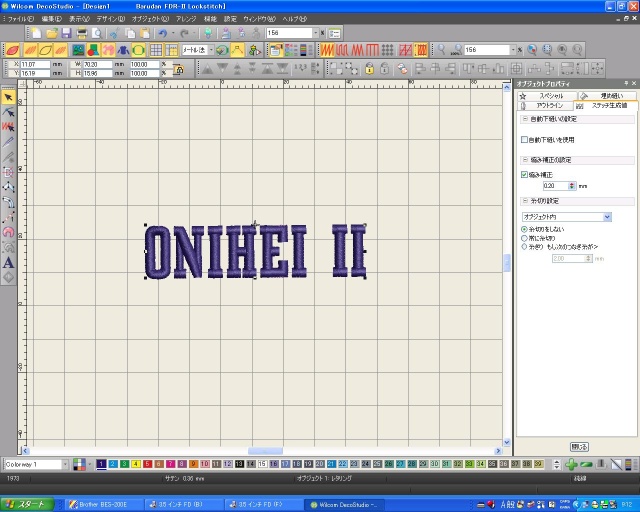Click the green plus add-color icon
Viewport: 640px width, 512px height.
tap(570, 464)
